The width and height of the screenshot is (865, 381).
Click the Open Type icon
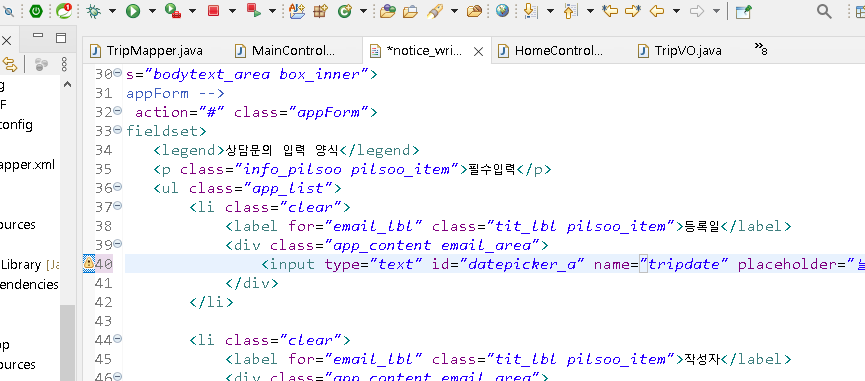pos(388,10)
